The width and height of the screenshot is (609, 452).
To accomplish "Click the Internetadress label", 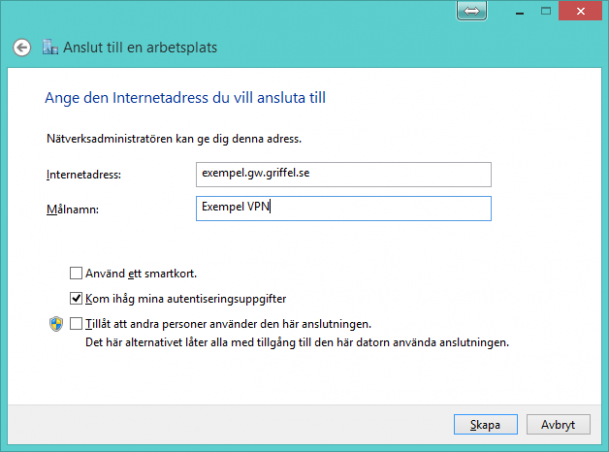I will pos(84,175).
